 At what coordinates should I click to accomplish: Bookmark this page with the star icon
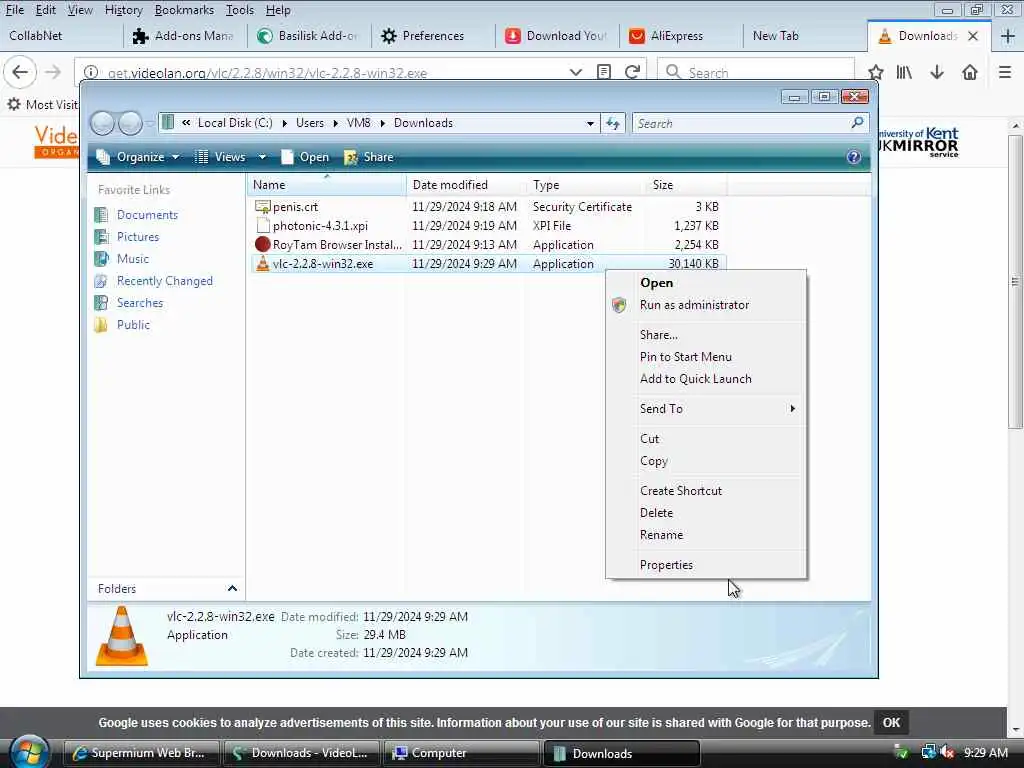point(876,72)
